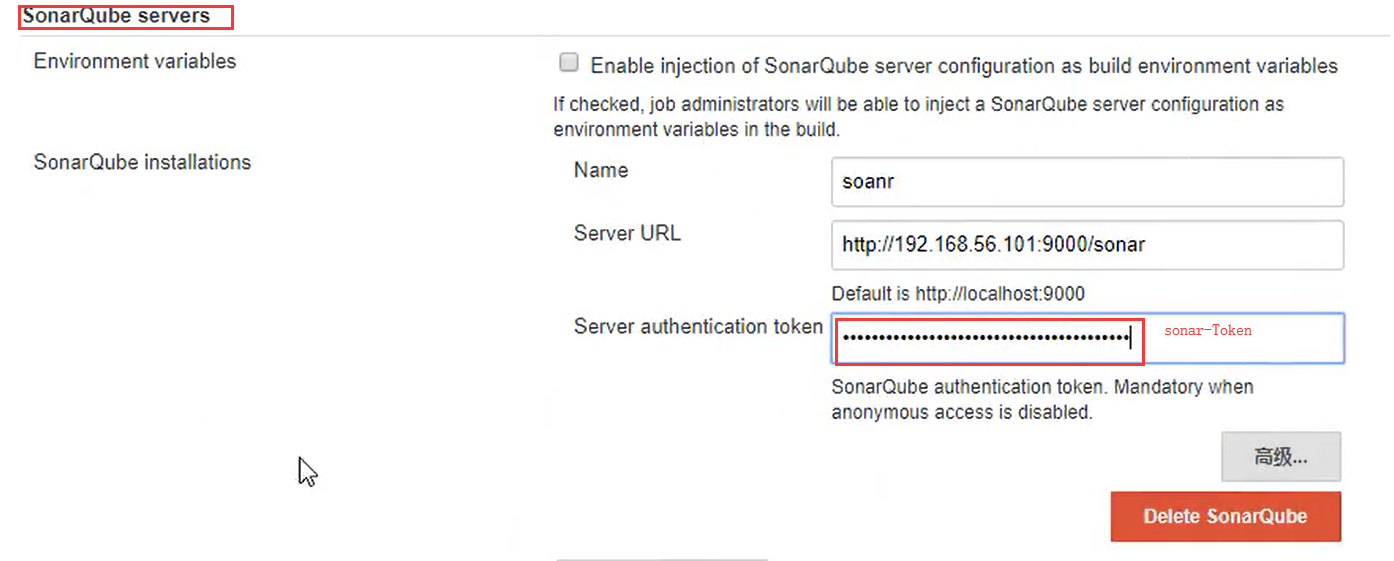Click the Server authentication token label
The image size is (1394, 561).
(698, 326)
